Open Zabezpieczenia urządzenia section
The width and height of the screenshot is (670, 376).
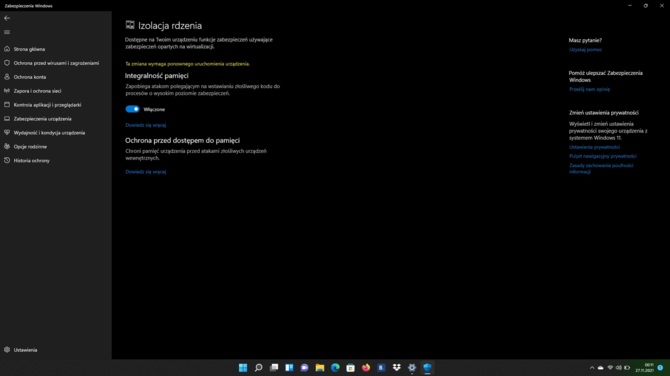pyautogui.click(x=42, y=119)
